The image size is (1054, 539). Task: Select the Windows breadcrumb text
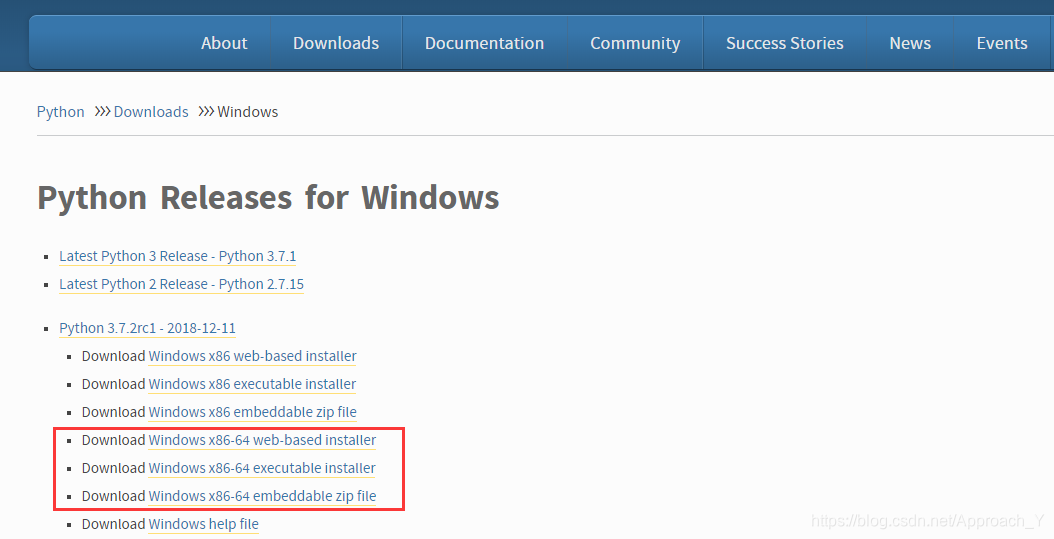click(247, 112)
